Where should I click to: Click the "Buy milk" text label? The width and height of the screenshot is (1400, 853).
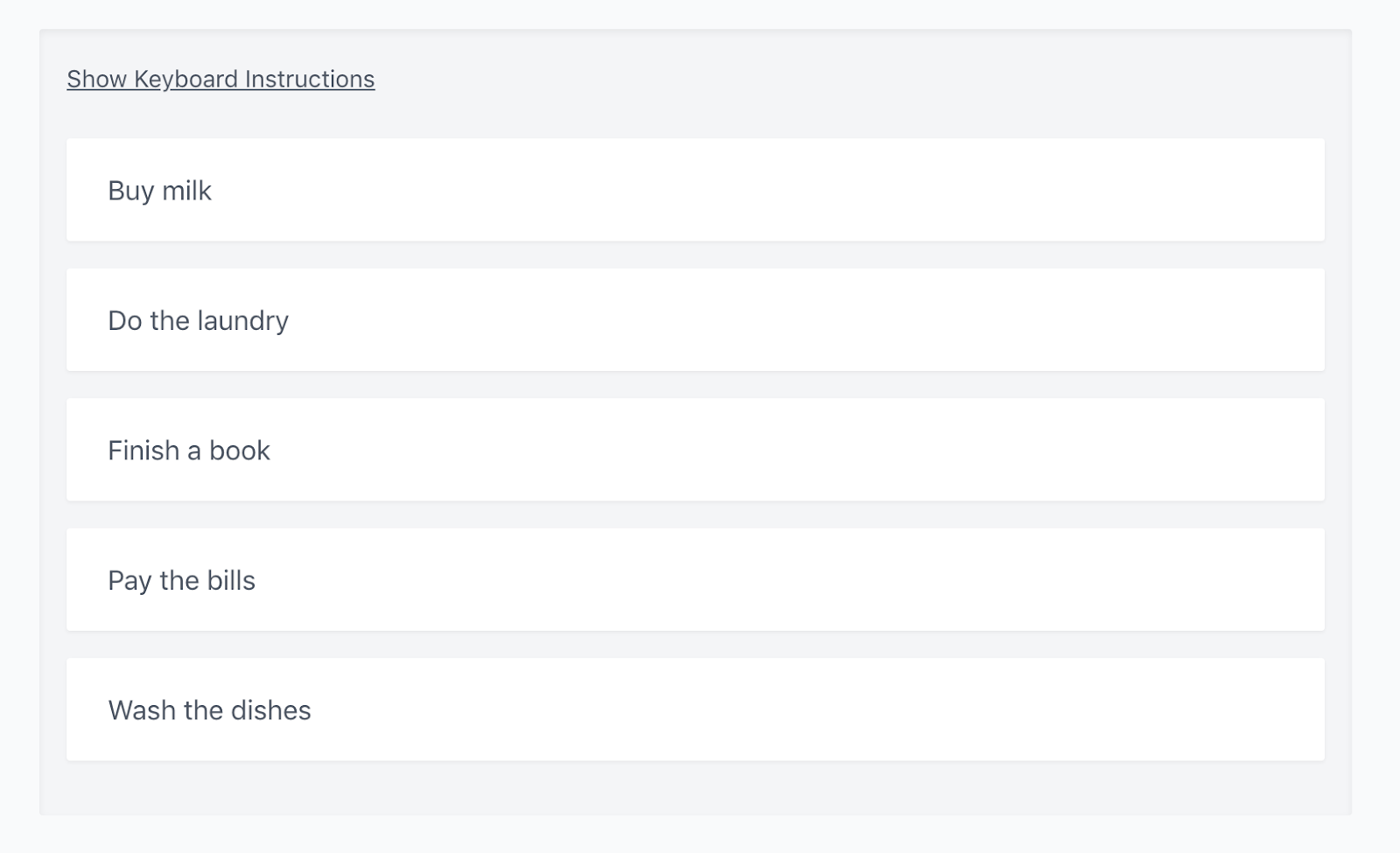tap(160, 191)
